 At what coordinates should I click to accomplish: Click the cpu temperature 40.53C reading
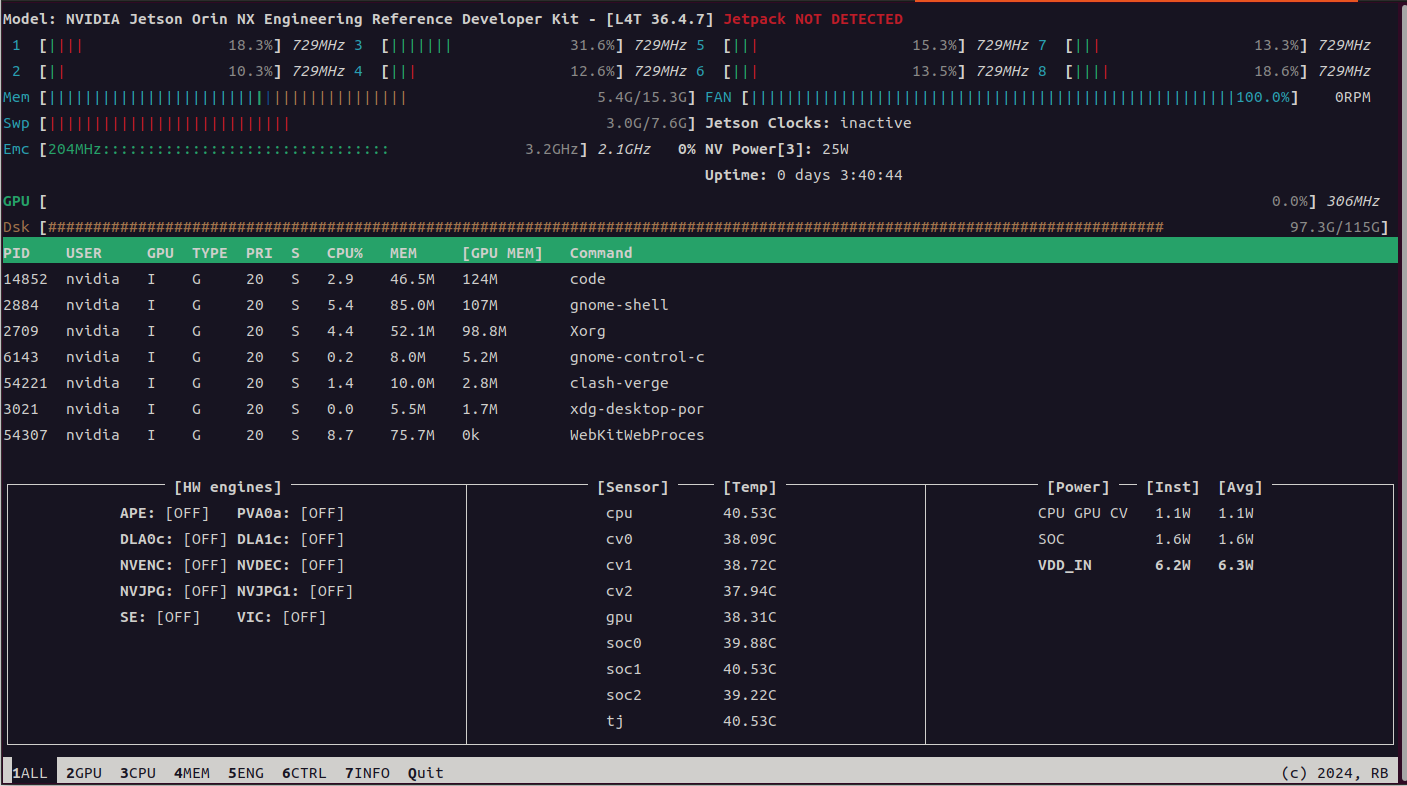click(750, 513)
